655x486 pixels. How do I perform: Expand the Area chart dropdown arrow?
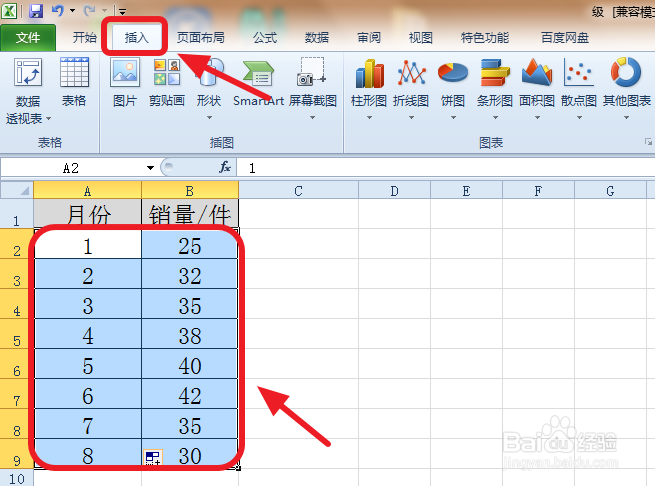point(537,118)
